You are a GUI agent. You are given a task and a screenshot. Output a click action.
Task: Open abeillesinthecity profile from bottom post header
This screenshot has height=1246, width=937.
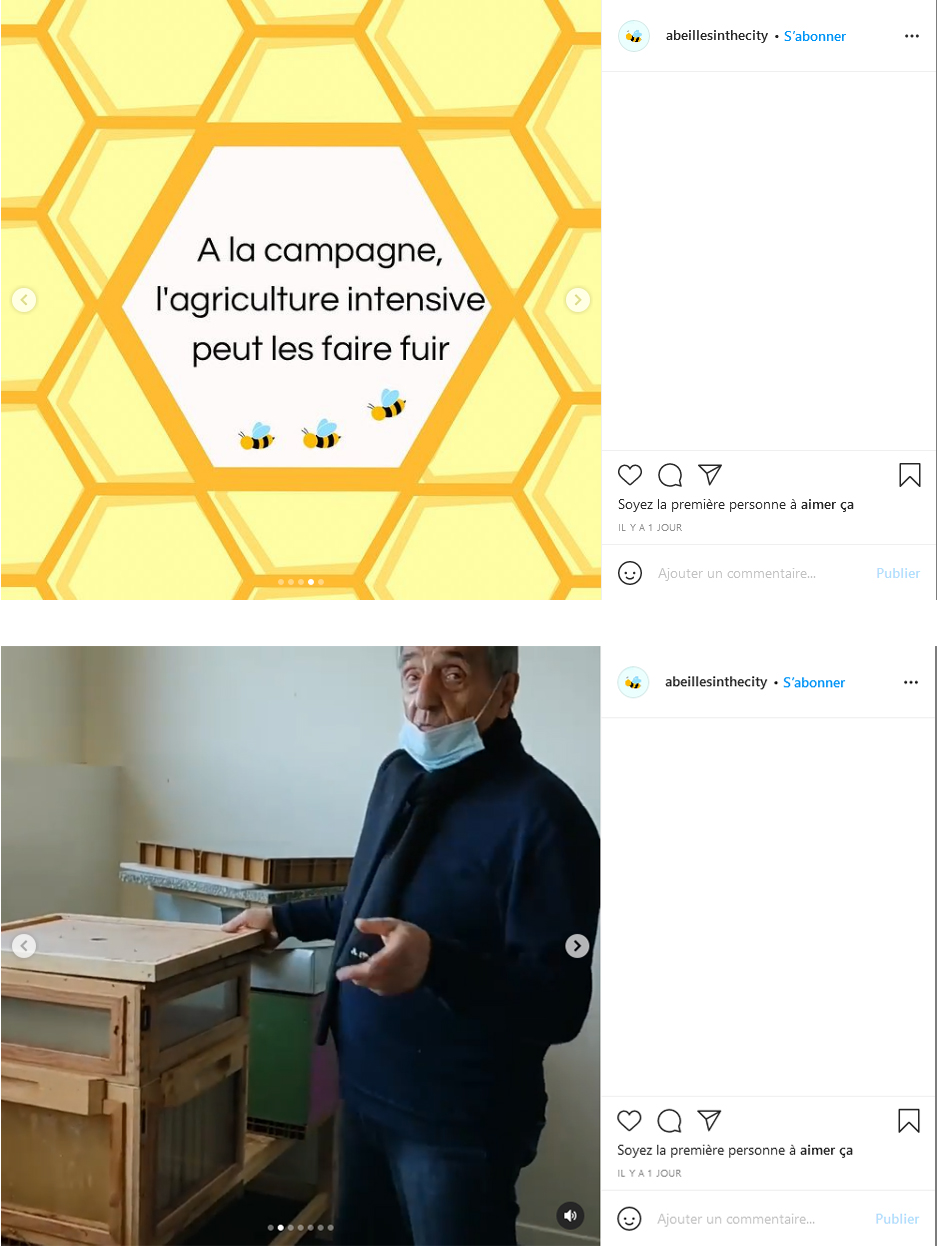716,682
